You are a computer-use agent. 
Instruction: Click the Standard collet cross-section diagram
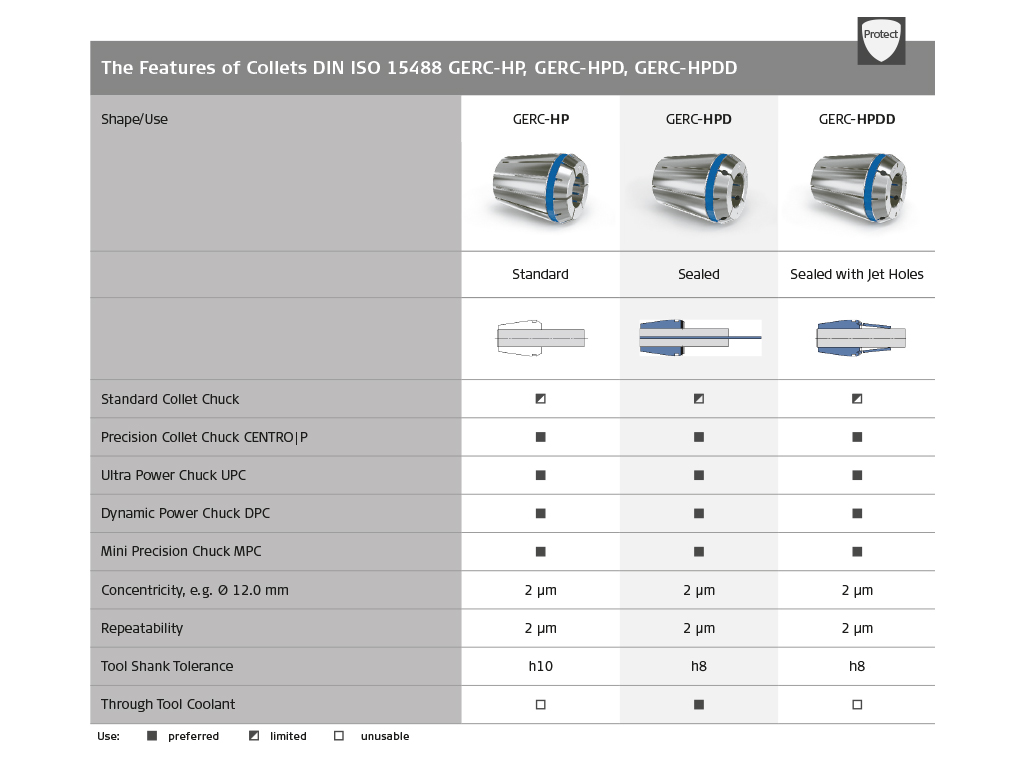tap(541, 338)
